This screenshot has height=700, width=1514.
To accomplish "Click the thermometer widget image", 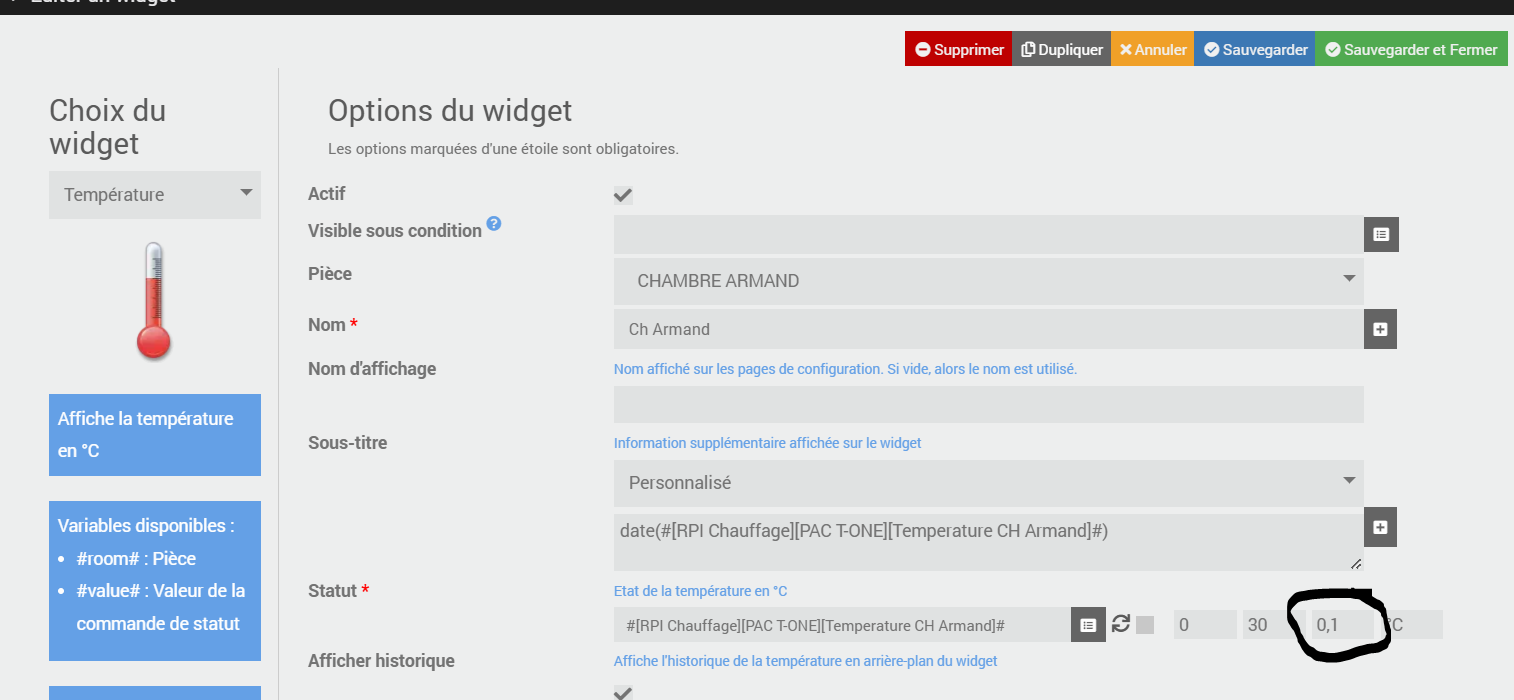I will tap(154, 301).
